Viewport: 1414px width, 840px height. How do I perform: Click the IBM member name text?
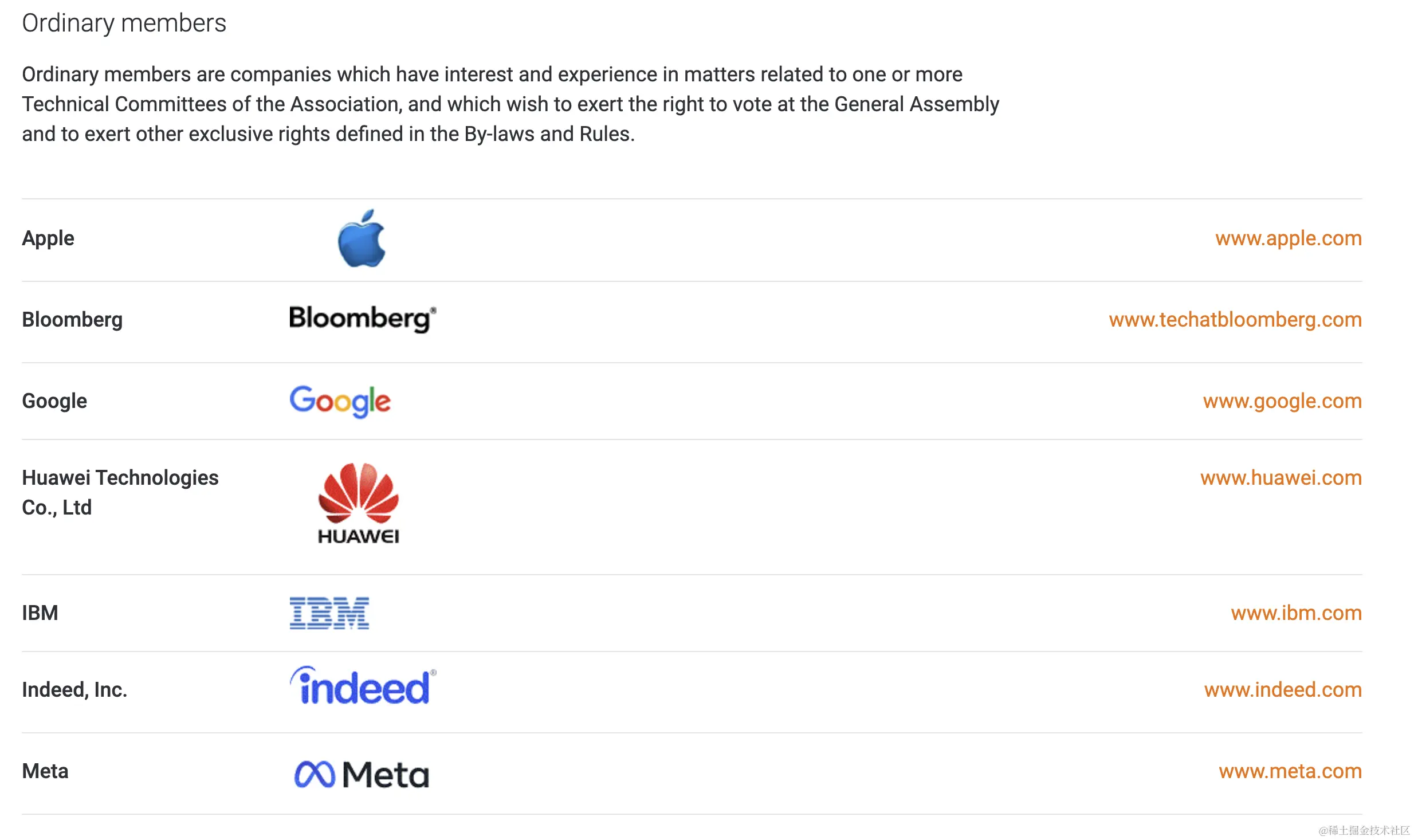click(40, 613)
